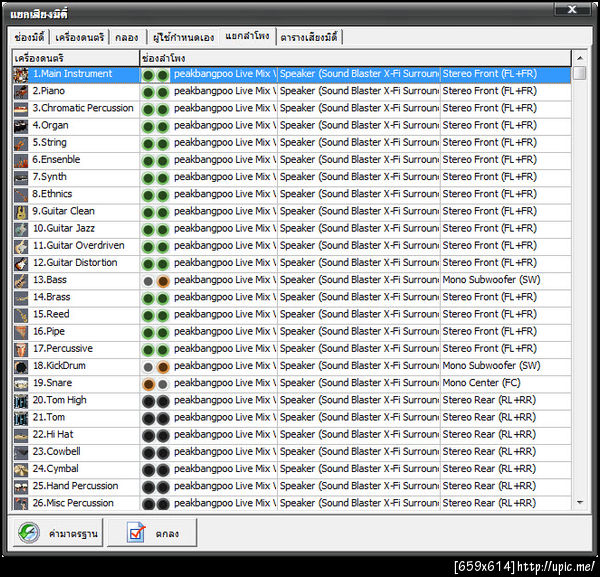Click the ช่องลำโพง column header

tap(355, 58)
